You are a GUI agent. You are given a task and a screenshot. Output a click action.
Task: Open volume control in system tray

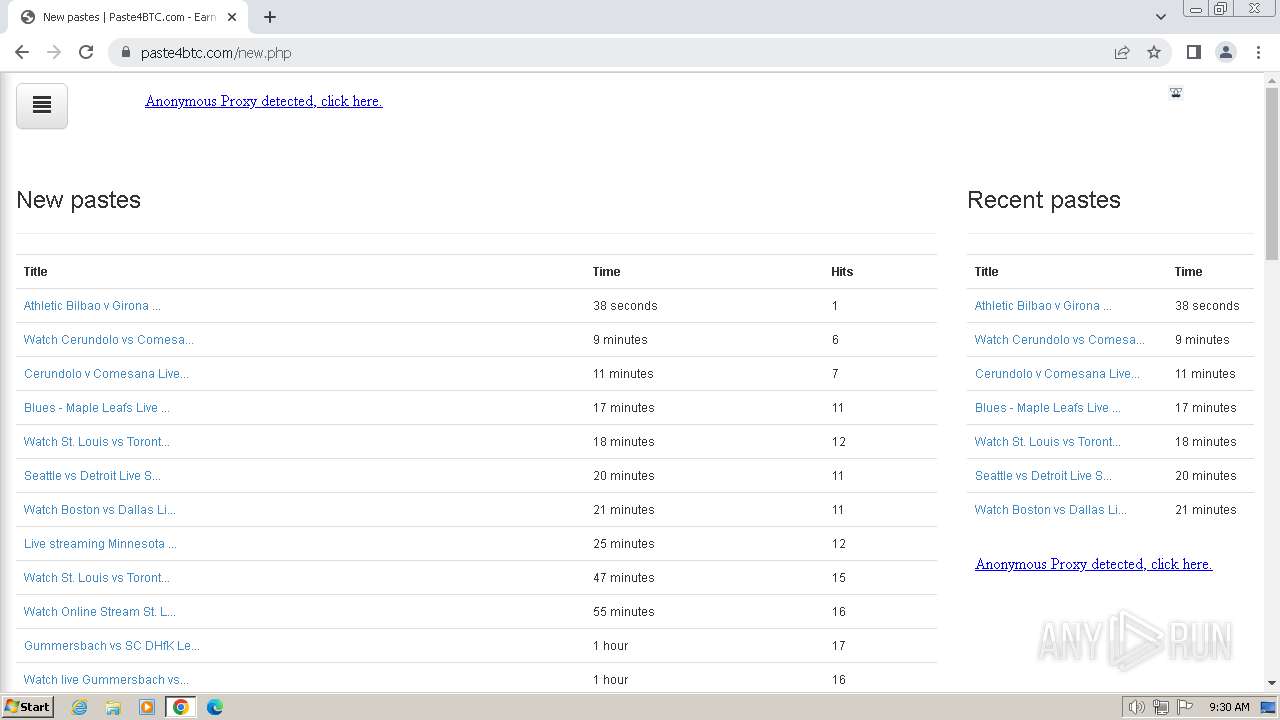(1137, 707)
